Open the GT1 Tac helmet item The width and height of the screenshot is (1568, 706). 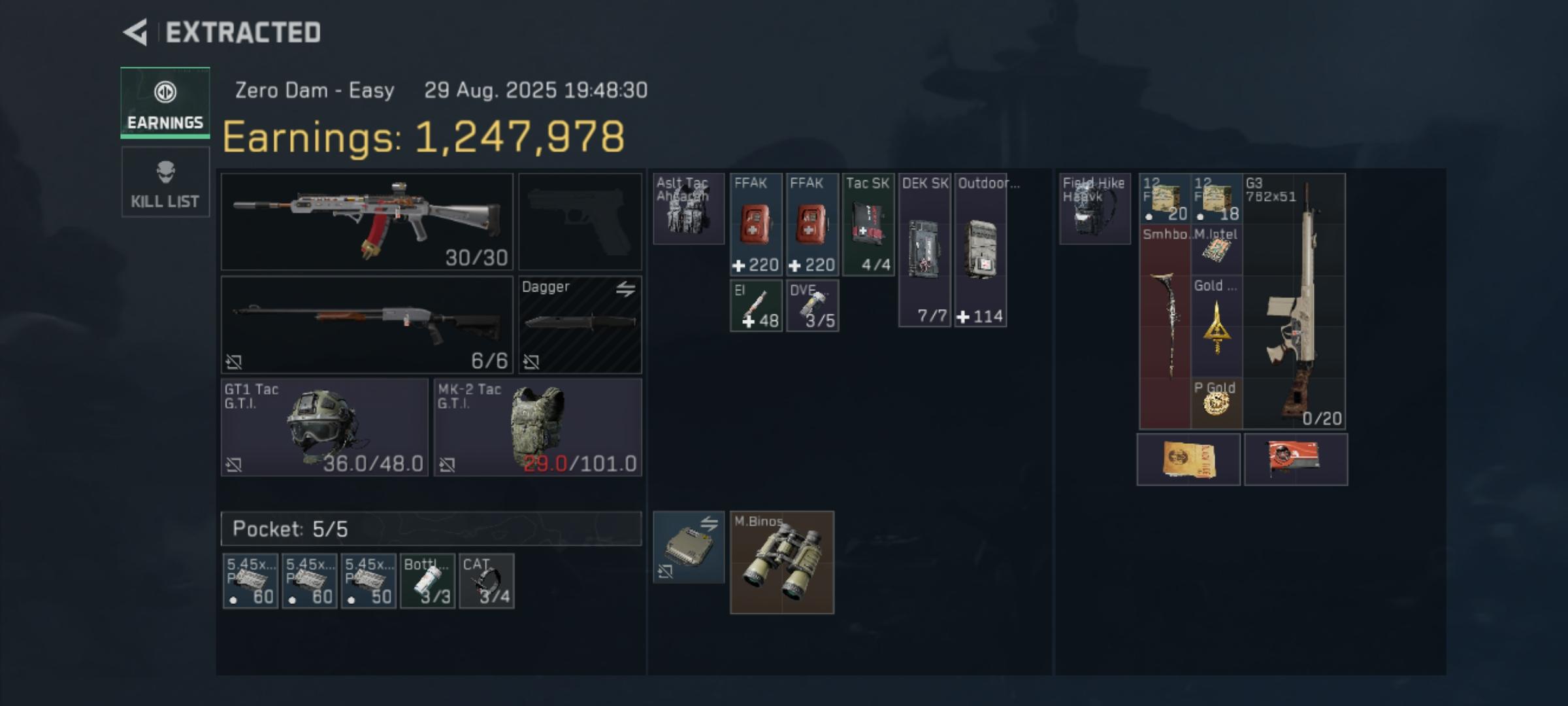[x=325, y=427]
